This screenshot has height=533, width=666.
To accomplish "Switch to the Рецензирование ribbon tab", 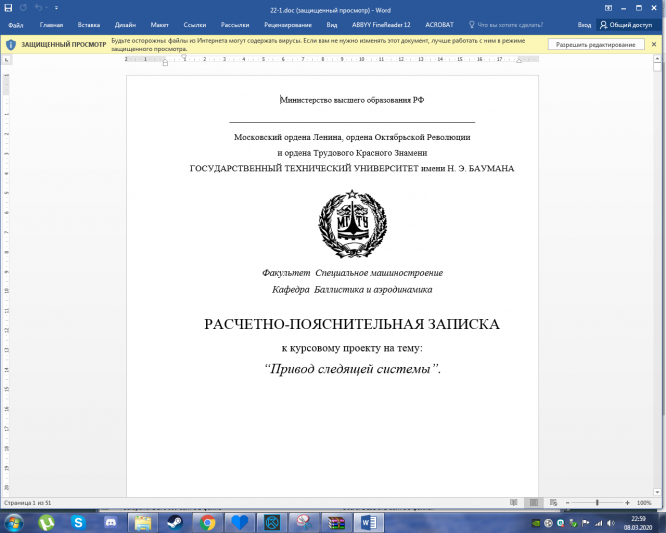I will [x=288, y=25].
